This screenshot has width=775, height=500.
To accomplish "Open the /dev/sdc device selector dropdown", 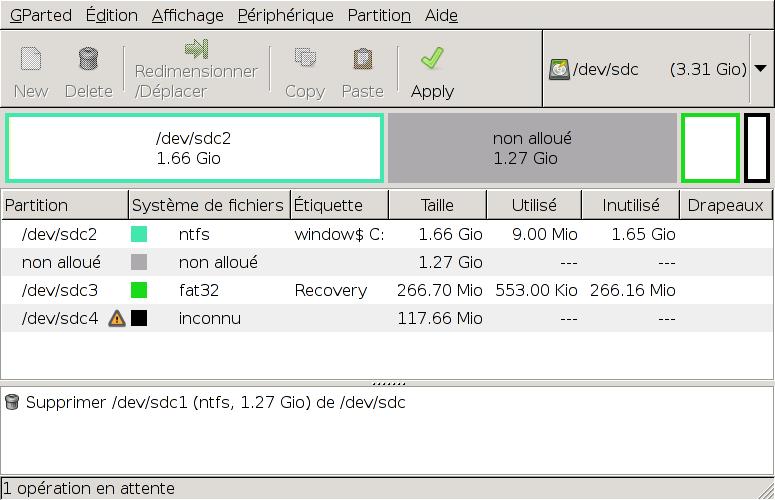I will point(759,69).
